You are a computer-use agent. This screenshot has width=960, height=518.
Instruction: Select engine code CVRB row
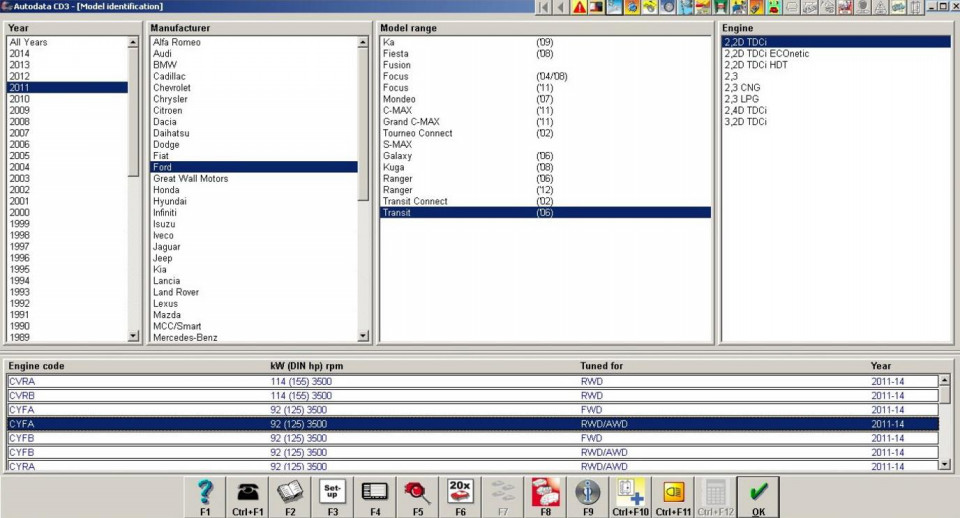pos(473,396)
